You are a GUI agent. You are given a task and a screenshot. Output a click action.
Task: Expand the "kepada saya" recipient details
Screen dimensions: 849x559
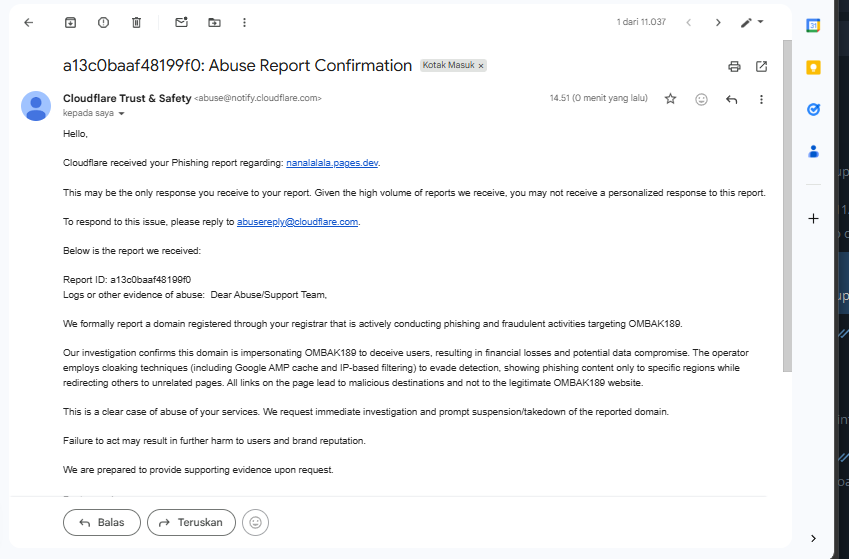pyautogui.click(x=122, y=114)
